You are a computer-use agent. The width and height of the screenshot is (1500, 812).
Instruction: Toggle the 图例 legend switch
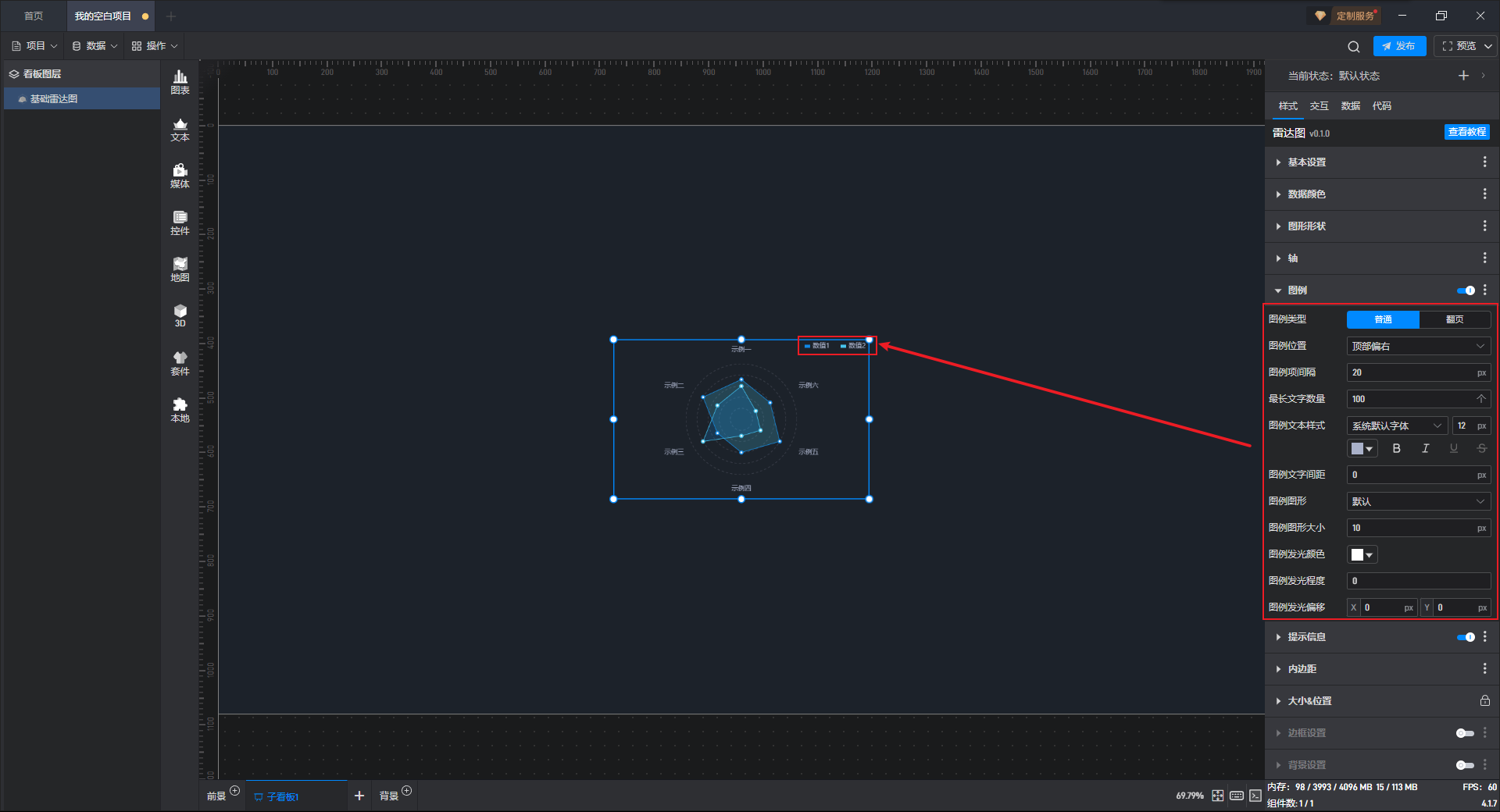click(x=1466, y=290)
